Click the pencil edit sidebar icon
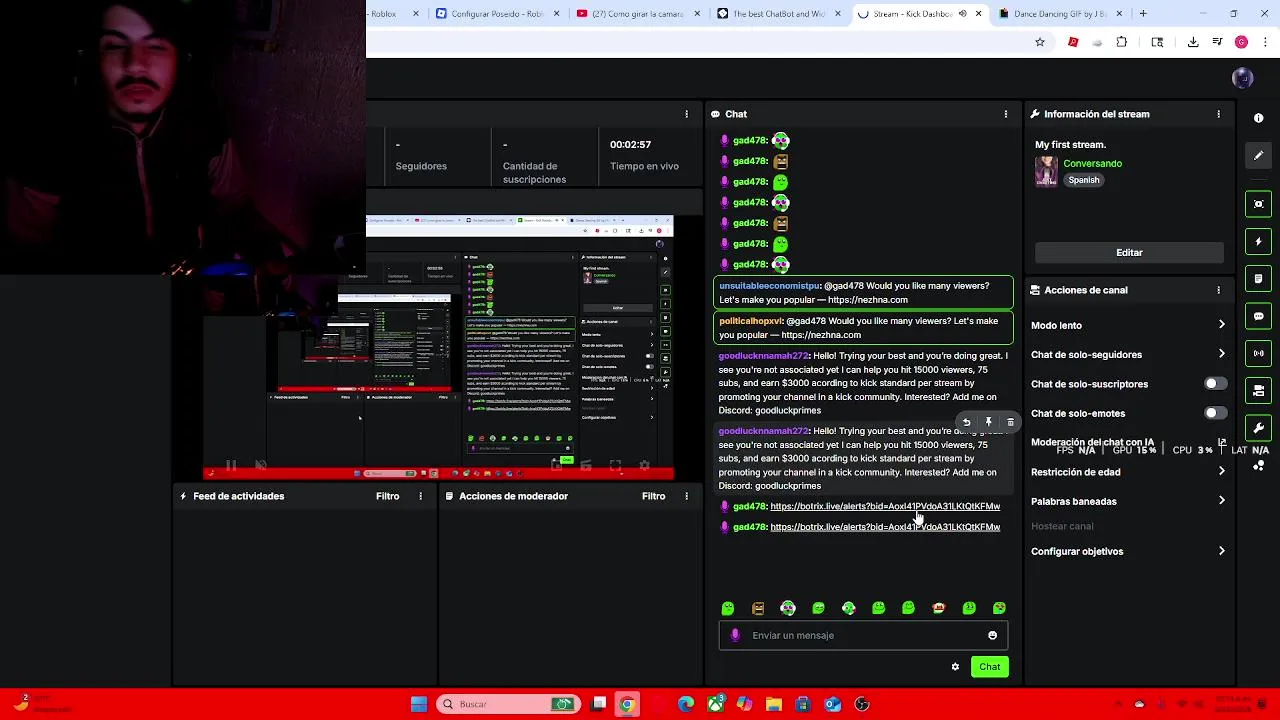Screen dimensions: 1280x720 point(1258,155)
